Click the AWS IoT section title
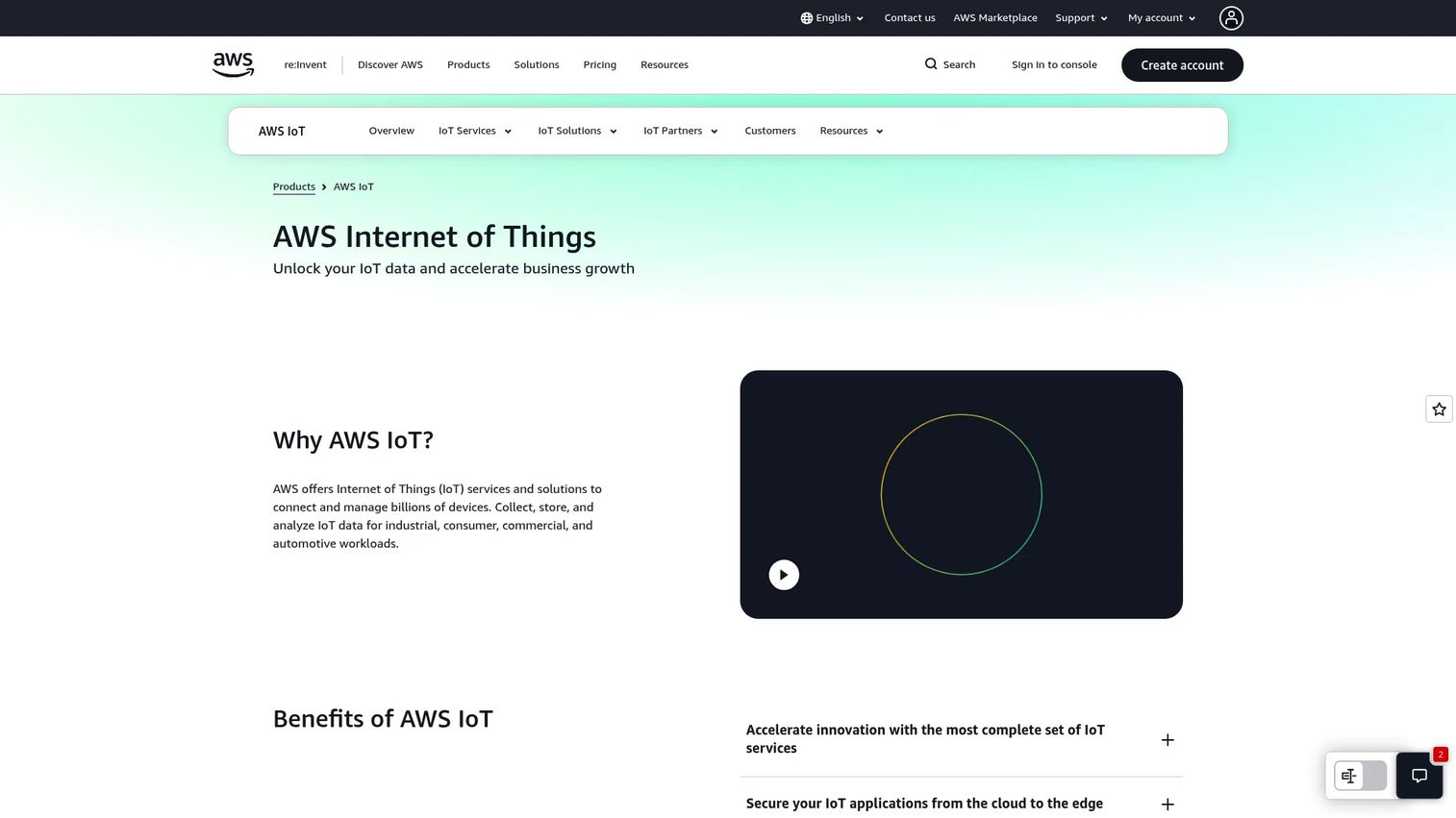This screenshot has width=1456, height=818. tap(282, 131)
